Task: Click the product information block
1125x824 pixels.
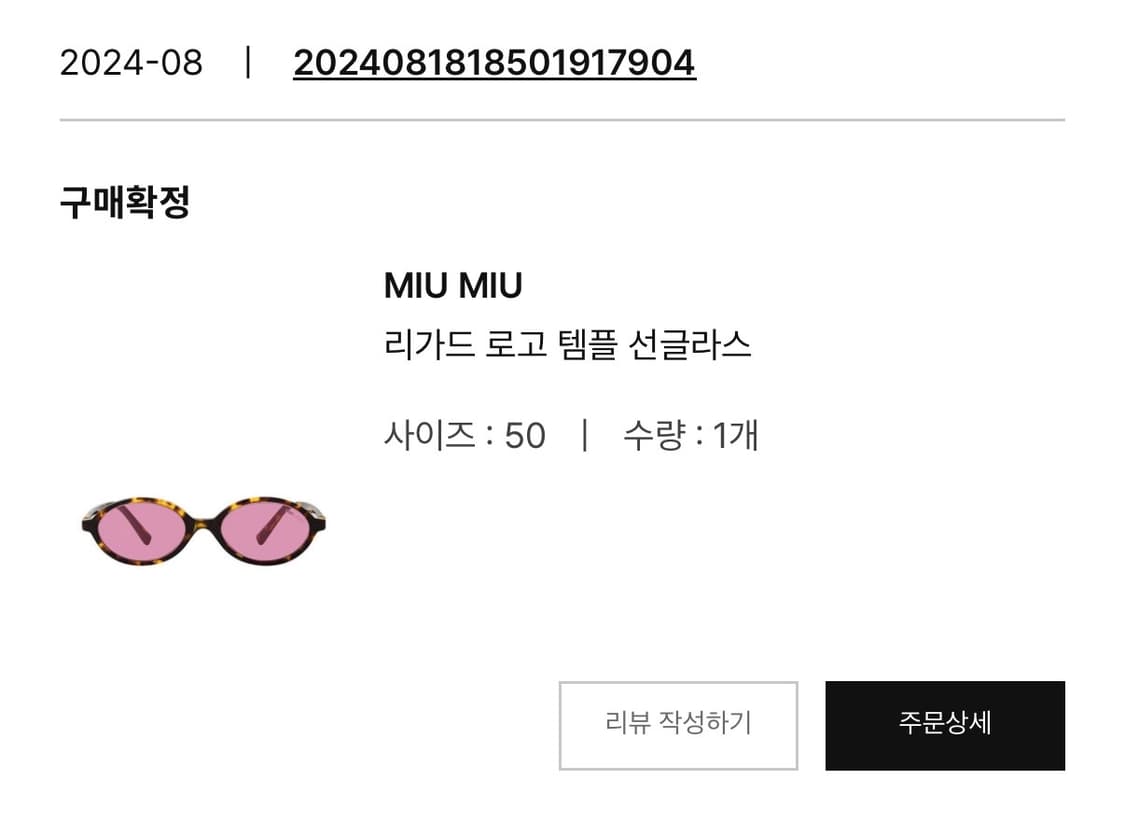Action: tap(570, 360)
